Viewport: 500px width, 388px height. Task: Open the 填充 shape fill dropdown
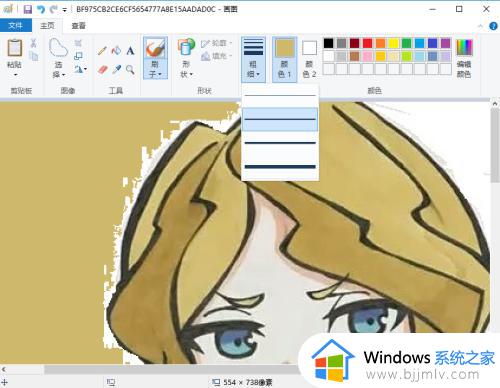click(217, 56)
